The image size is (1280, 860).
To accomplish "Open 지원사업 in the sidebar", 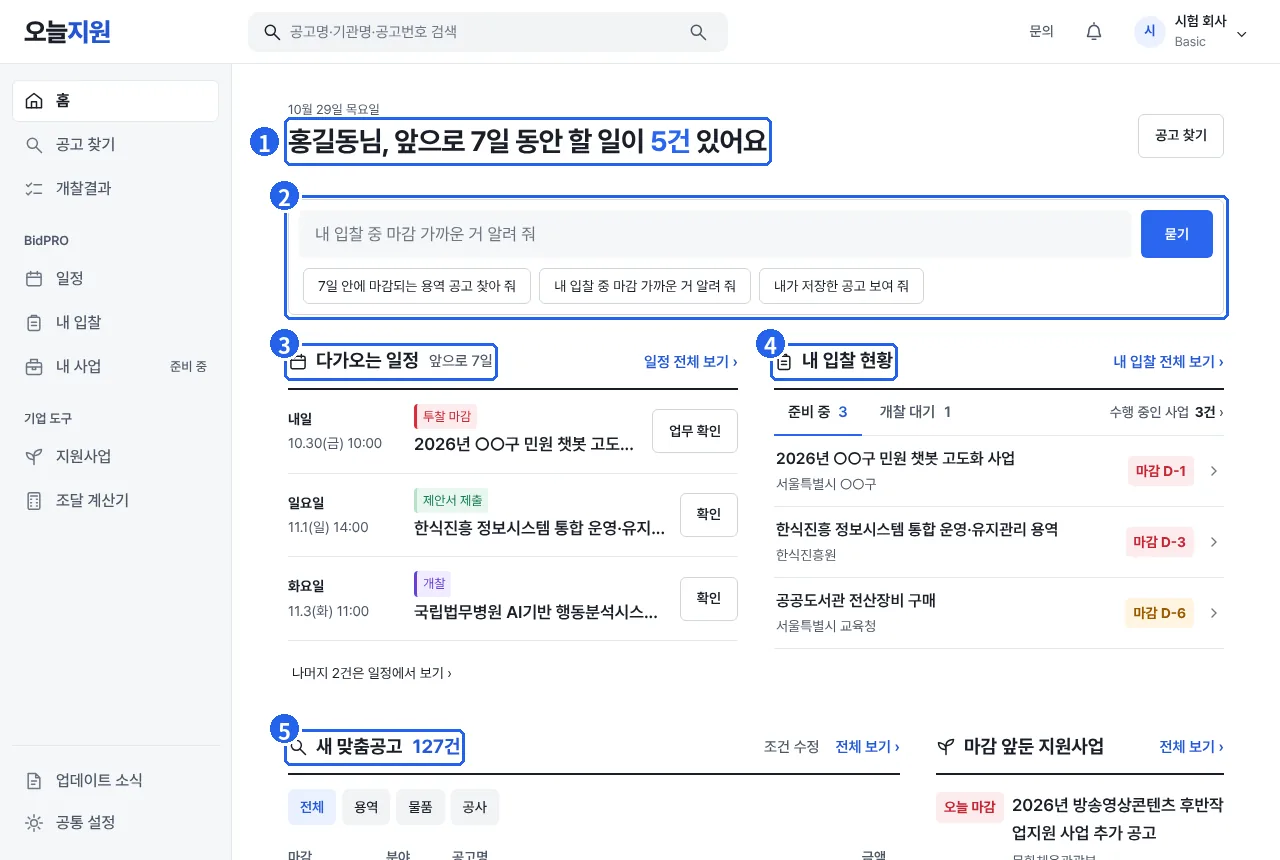I will [x=116, y=457].
